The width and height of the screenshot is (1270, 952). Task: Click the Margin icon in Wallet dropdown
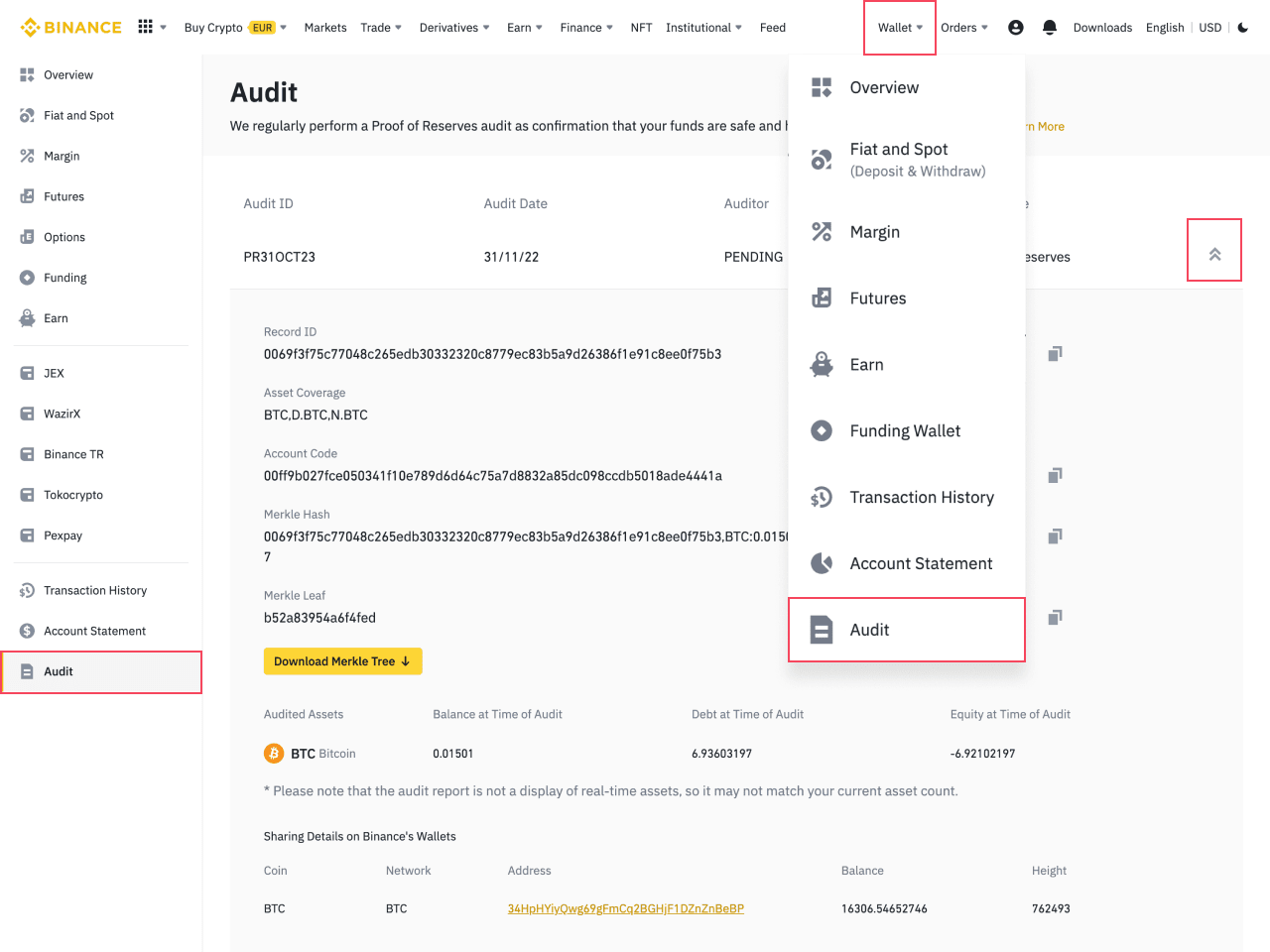click(822, 232)
